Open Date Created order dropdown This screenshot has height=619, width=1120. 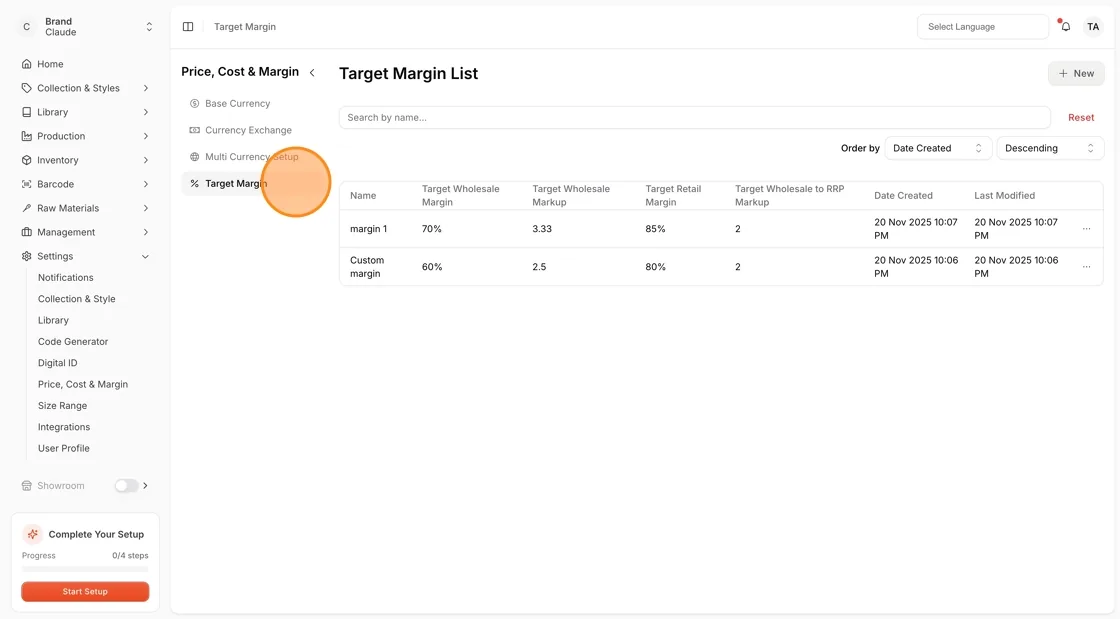tap(938, 148)
